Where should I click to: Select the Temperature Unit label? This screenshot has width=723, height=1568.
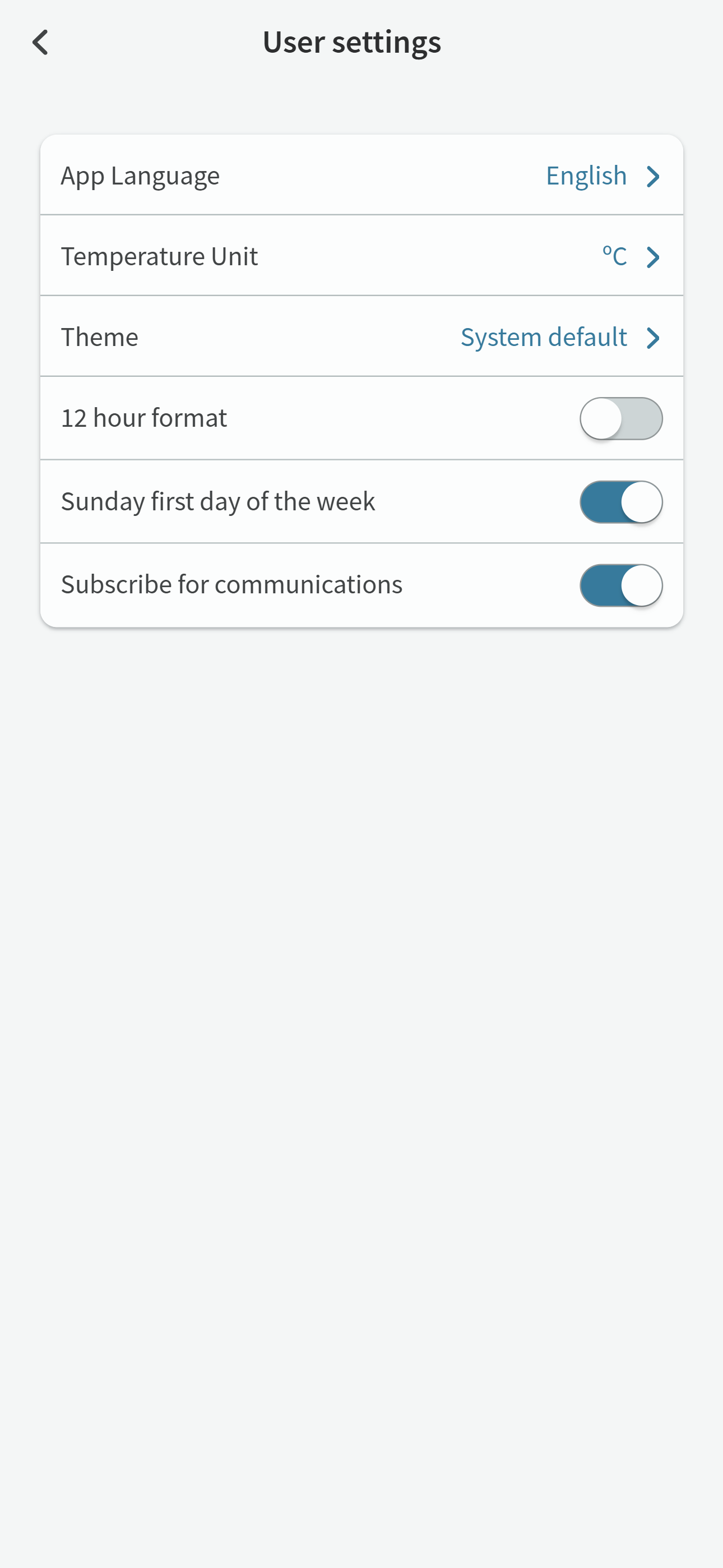coord(159,256)
